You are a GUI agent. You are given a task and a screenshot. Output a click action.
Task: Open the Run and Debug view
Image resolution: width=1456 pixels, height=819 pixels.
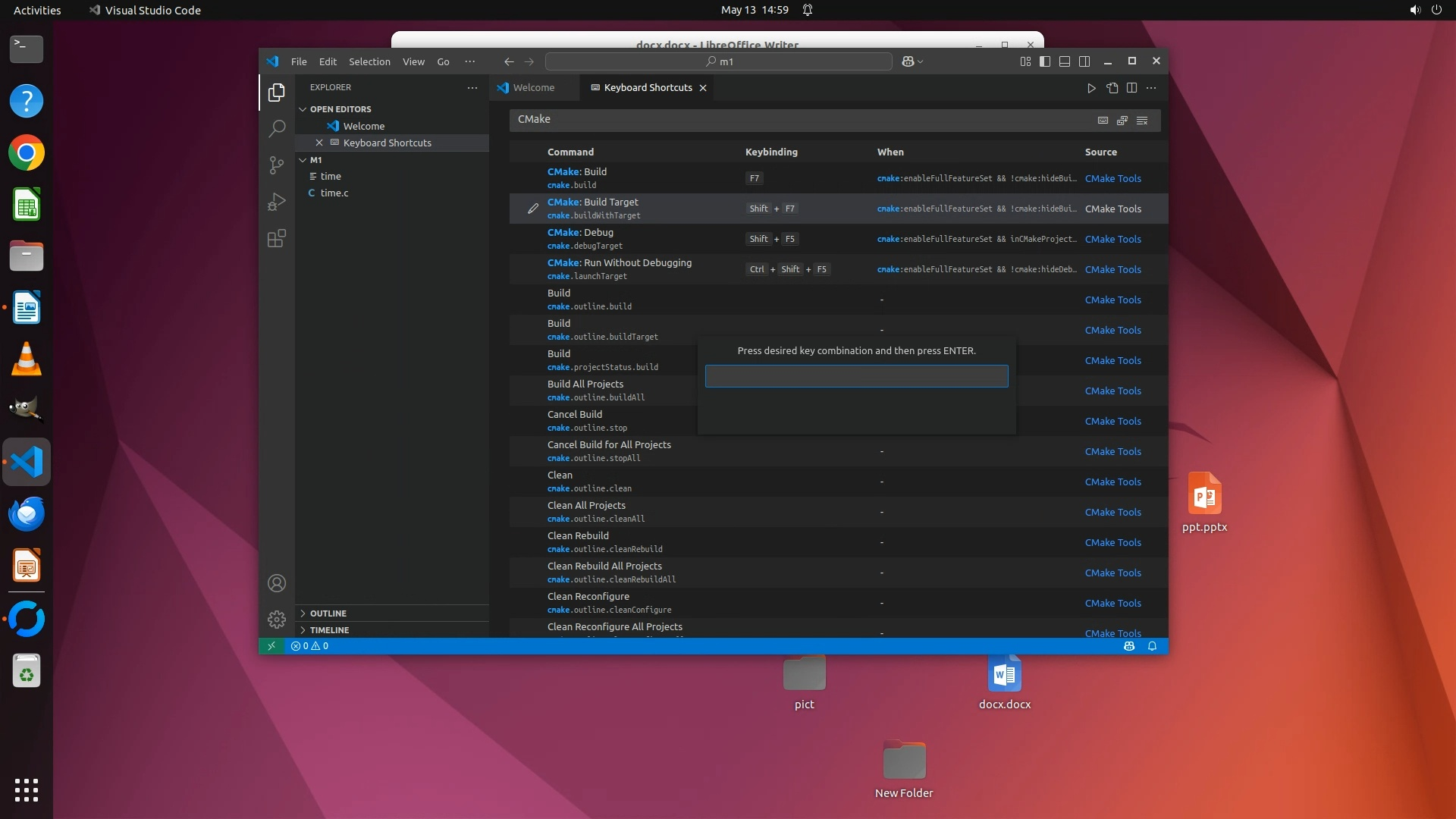277,202
